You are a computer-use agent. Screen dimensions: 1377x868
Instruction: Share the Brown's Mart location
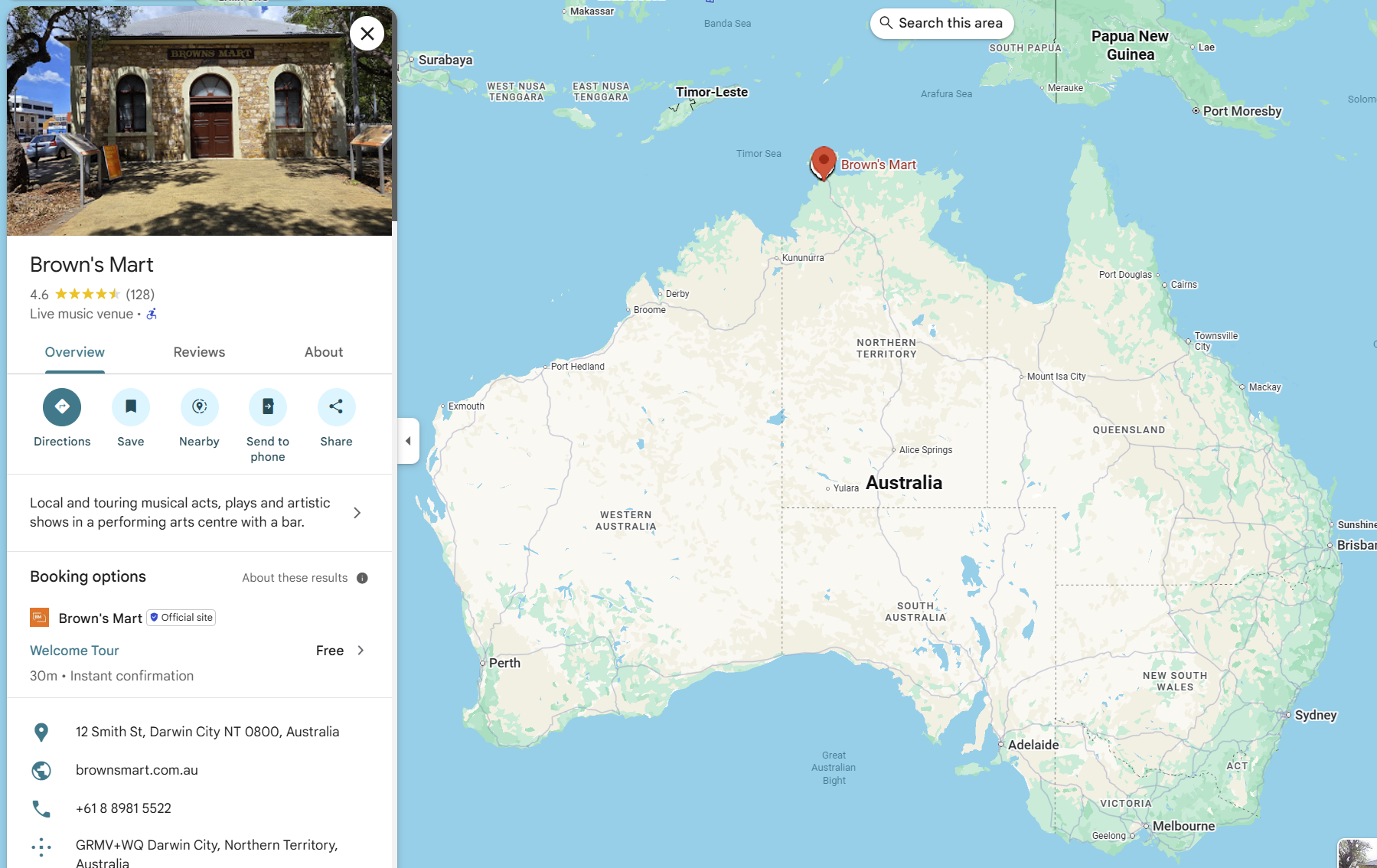point(336,418)
